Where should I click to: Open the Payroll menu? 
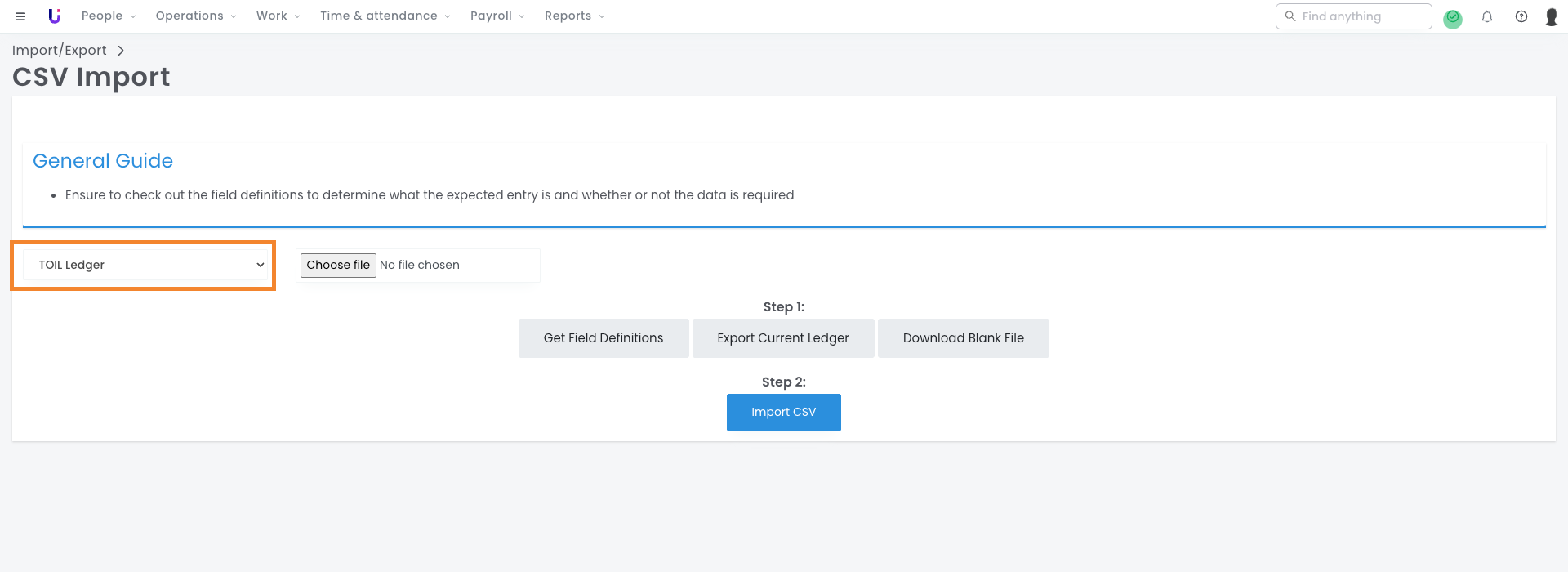coord(497,16)
